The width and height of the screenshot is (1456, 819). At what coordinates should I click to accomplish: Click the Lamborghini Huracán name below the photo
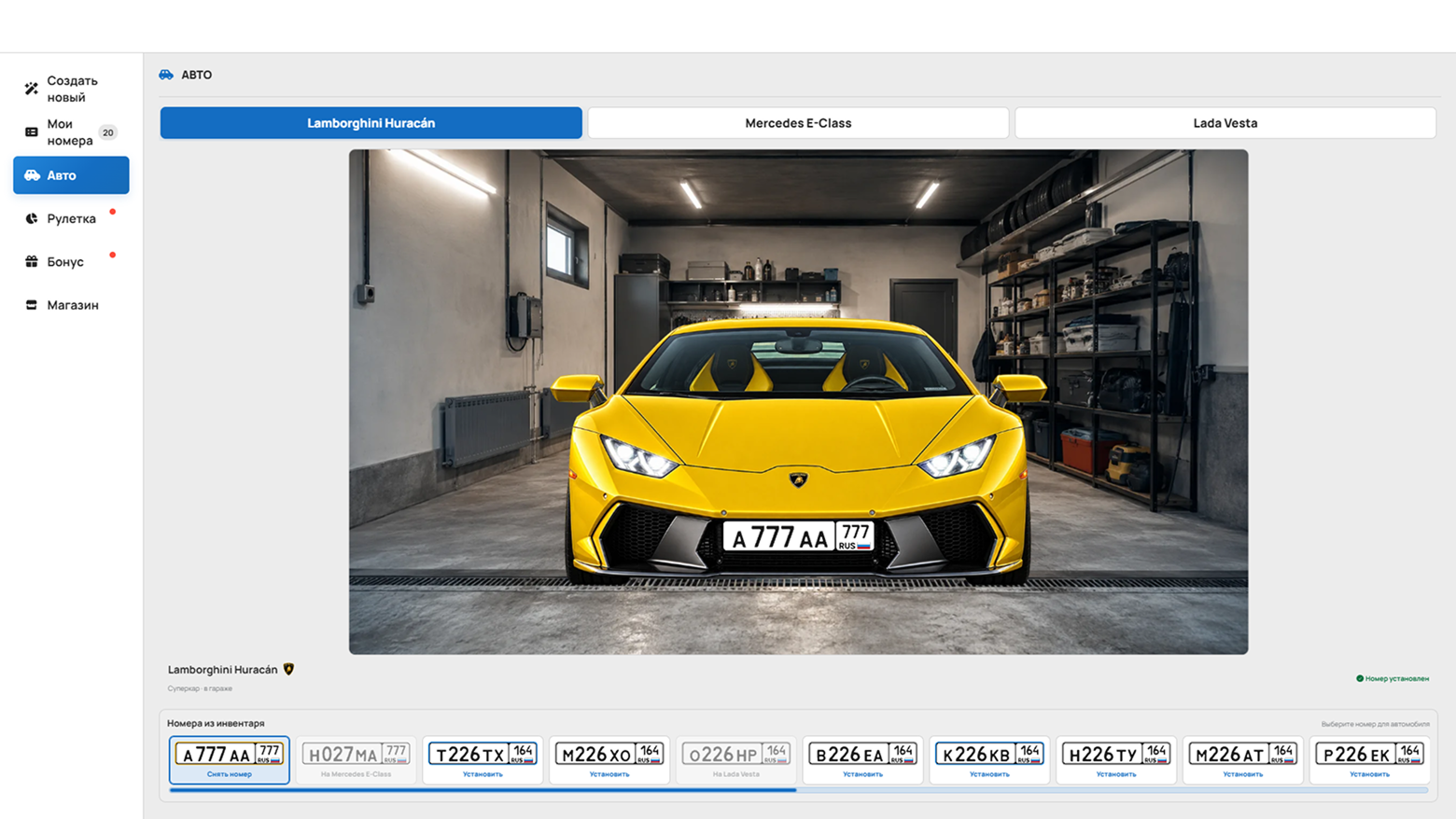223,670
